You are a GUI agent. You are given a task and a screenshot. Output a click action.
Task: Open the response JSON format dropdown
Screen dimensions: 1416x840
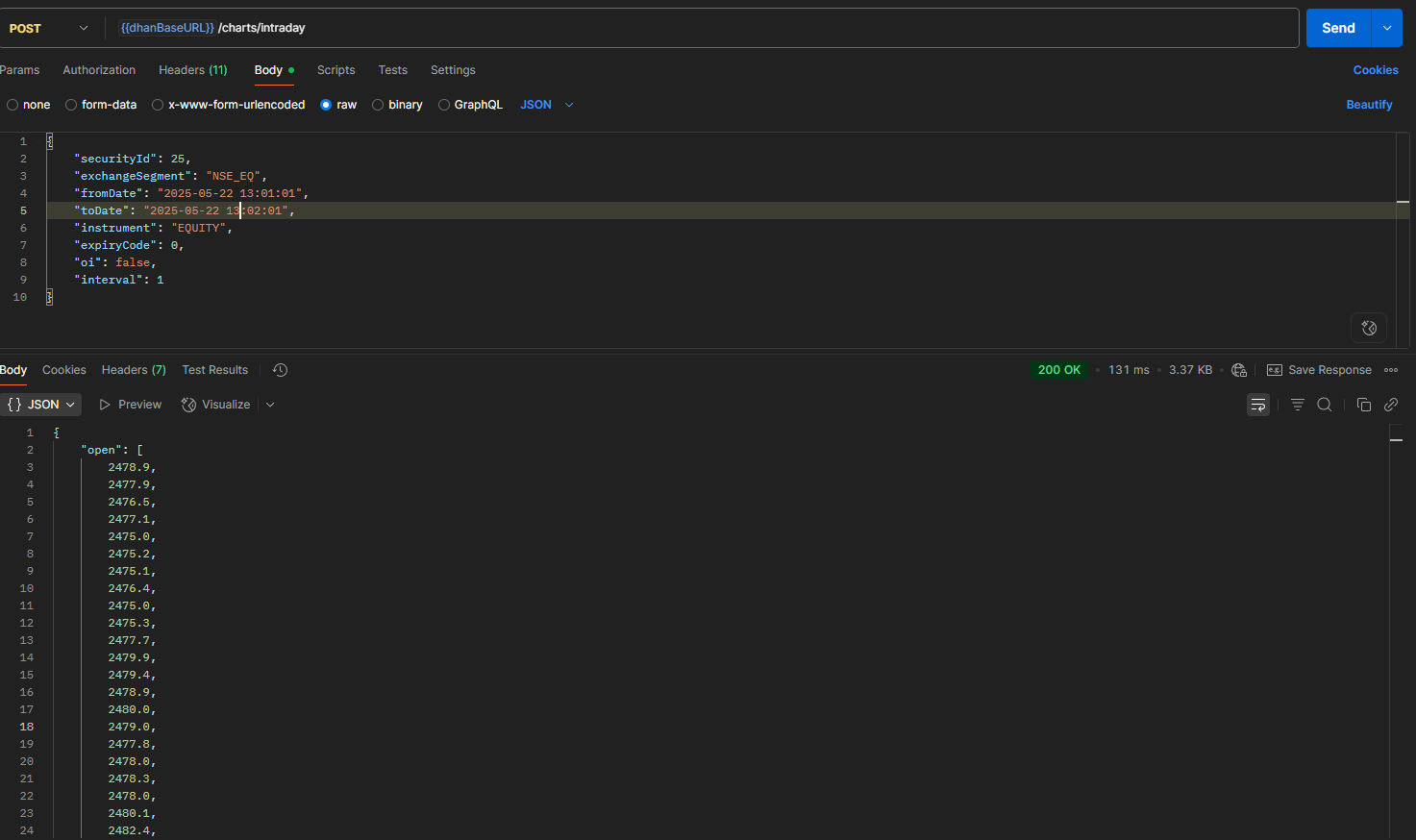pyautogui.click(x=41, y=405)
